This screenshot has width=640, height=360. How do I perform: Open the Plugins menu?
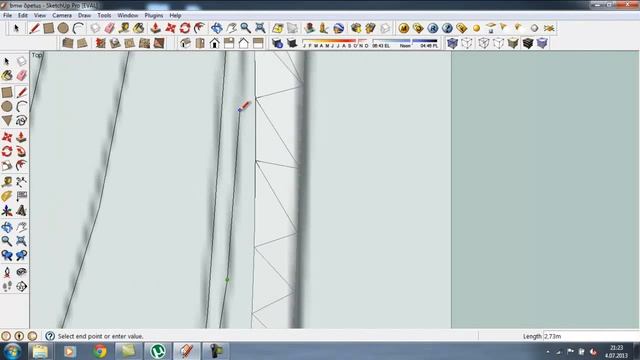[154, 16]
